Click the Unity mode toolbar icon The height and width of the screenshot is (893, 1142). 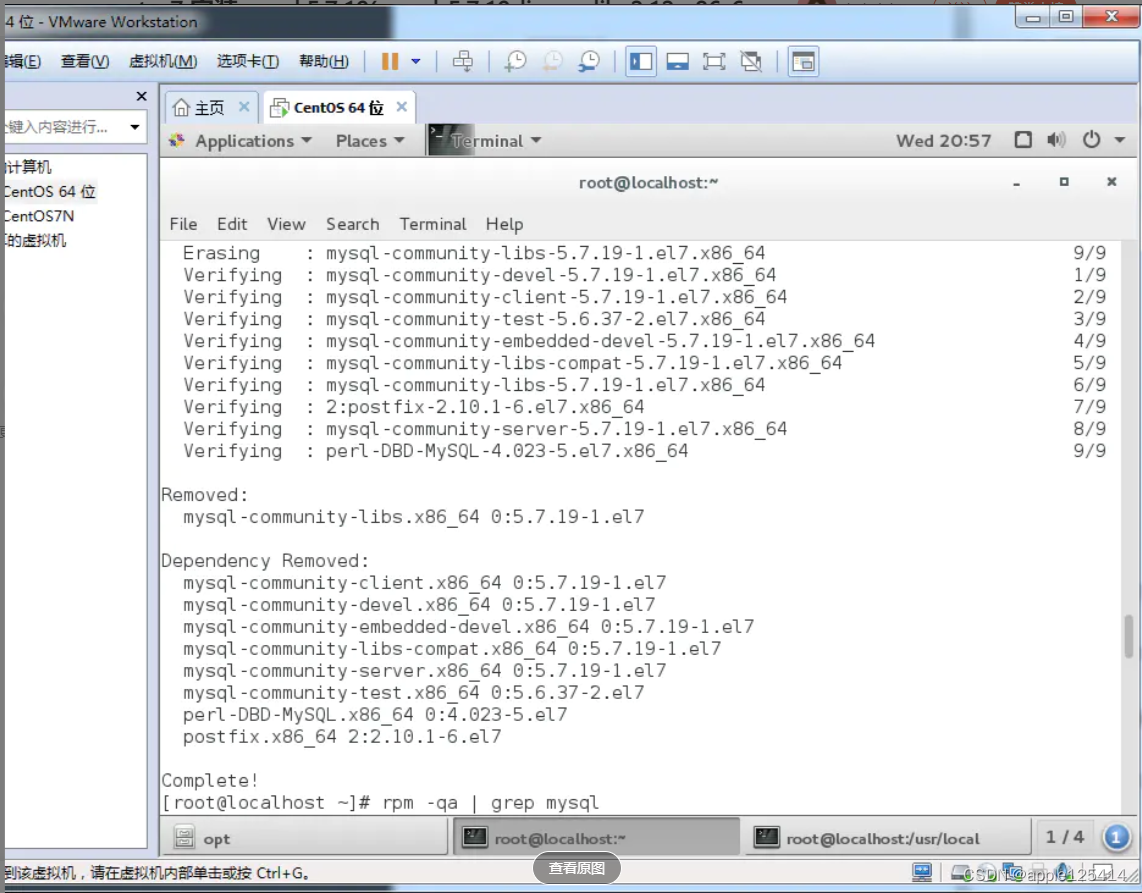pyautogui.click(x=750, y=61)
